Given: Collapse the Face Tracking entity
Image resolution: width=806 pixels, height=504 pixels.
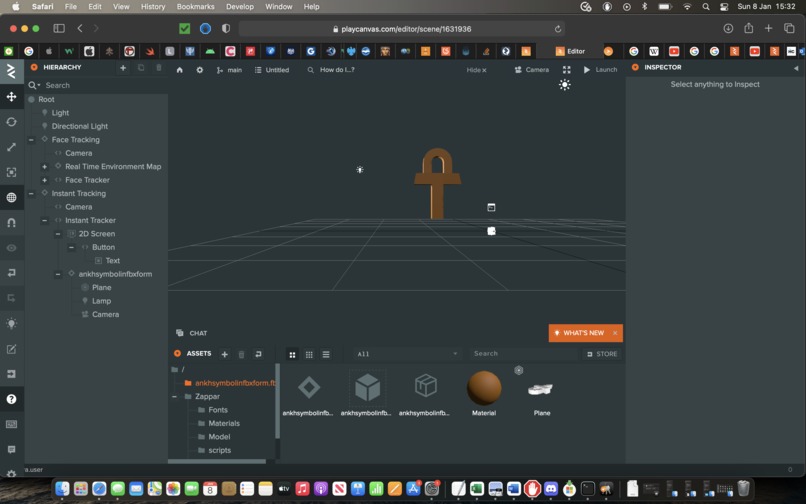Looking at the screenshot, I should pyautogui.click(x=31, y=140).
